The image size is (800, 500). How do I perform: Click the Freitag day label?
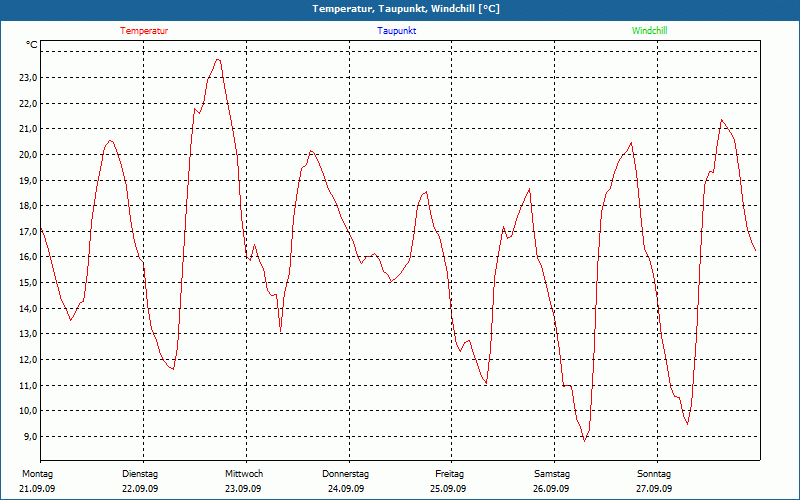click(449, 474)
